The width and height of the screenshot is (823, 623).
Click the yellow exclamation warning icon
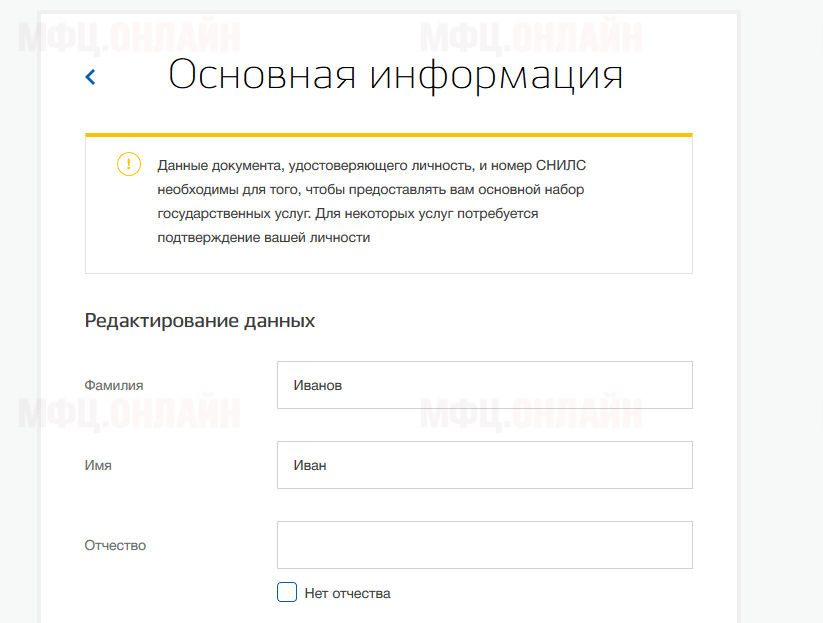point(129,164)
